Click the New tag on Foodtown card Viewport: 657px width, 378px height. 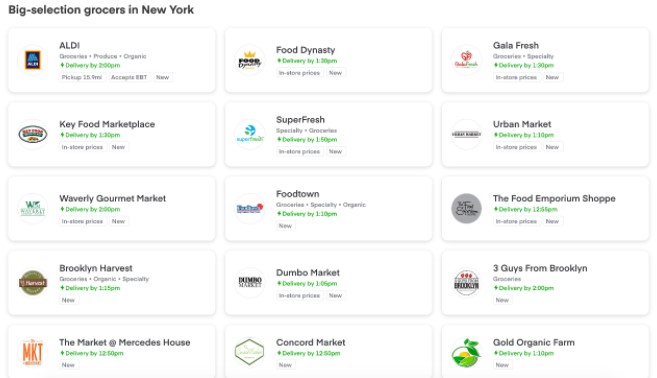tap(285, 226)
